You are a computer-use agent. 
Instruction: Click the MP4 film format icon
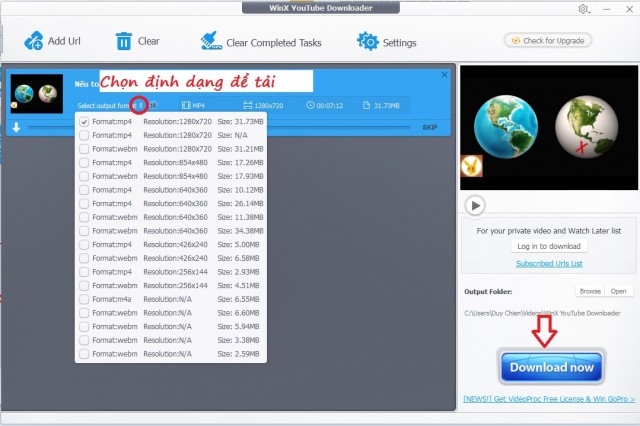click(186, 105)
